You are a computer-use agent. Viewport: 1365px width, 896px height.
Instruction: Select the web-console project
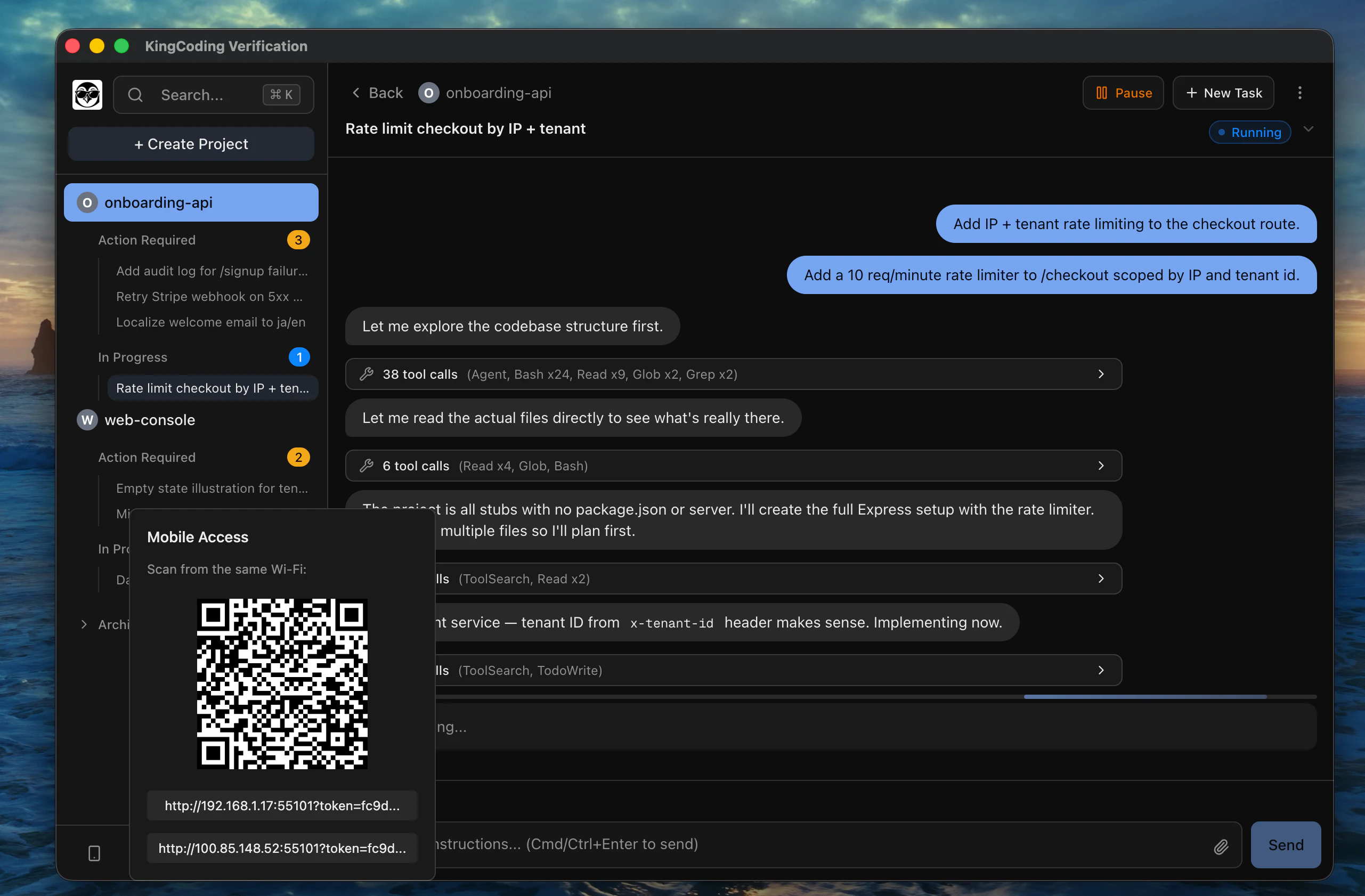[149, 420]
